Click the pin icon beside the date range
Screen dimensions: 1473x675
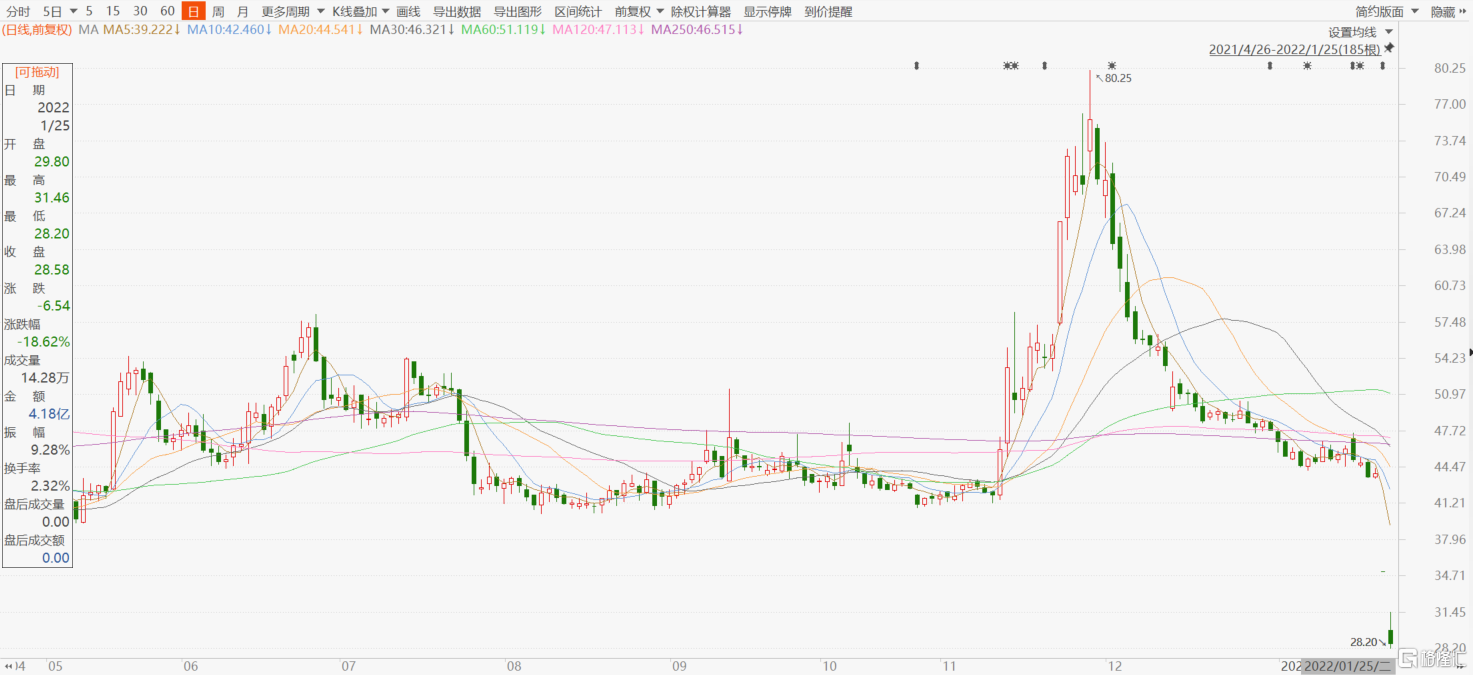point(1389,48)
